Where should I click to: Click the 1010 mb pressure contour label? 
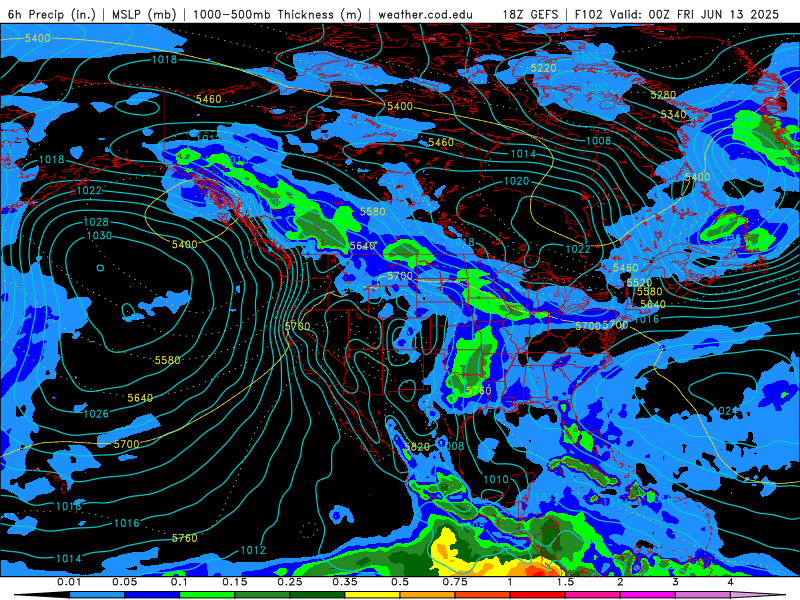495,480
